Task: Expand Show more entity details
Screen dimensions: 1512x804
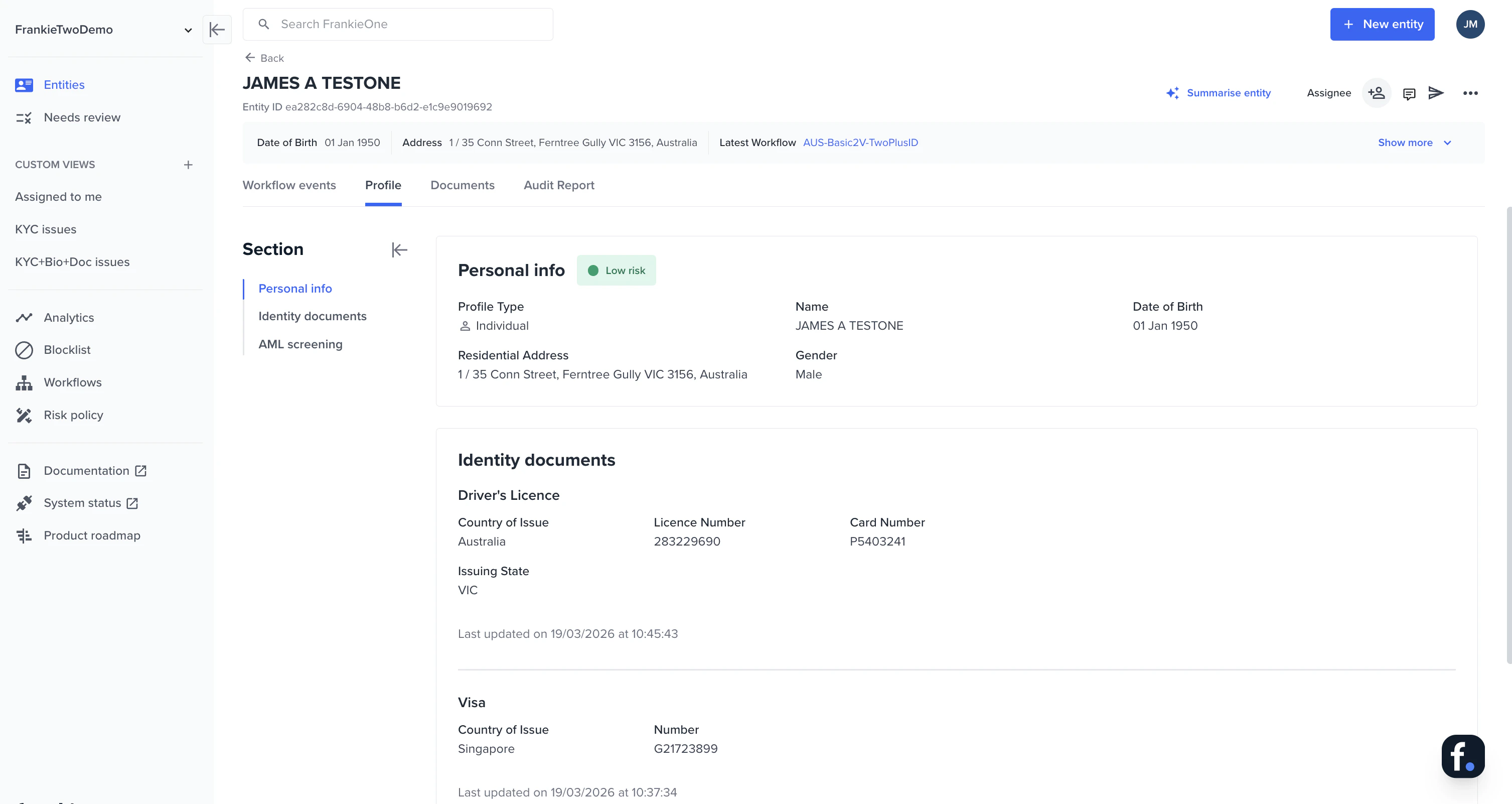Action: pyautogui.click(x=1414, y=143)
